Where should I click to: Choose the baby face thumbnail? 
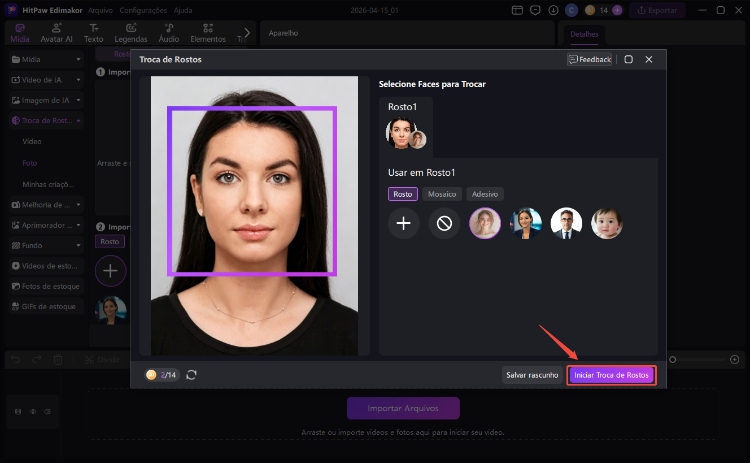coord(606,223)
